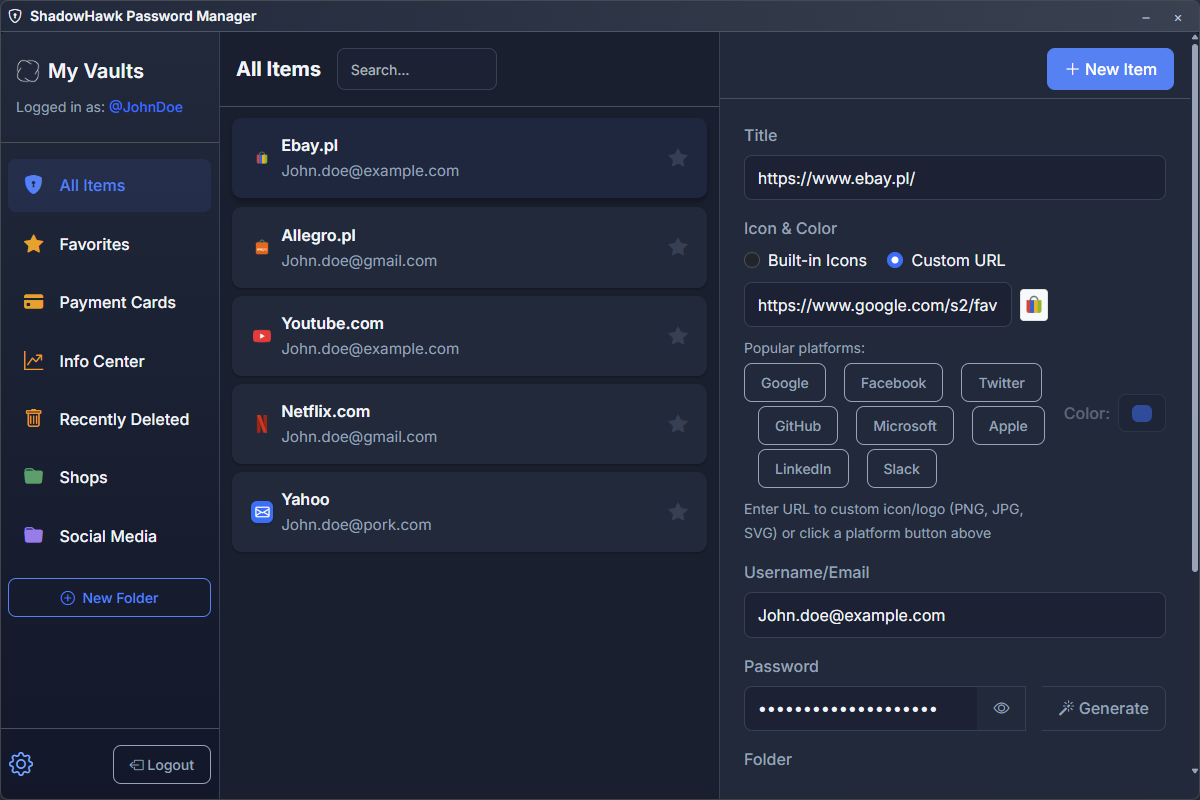Favorite the Netflix.com entry

pos(678,424)
